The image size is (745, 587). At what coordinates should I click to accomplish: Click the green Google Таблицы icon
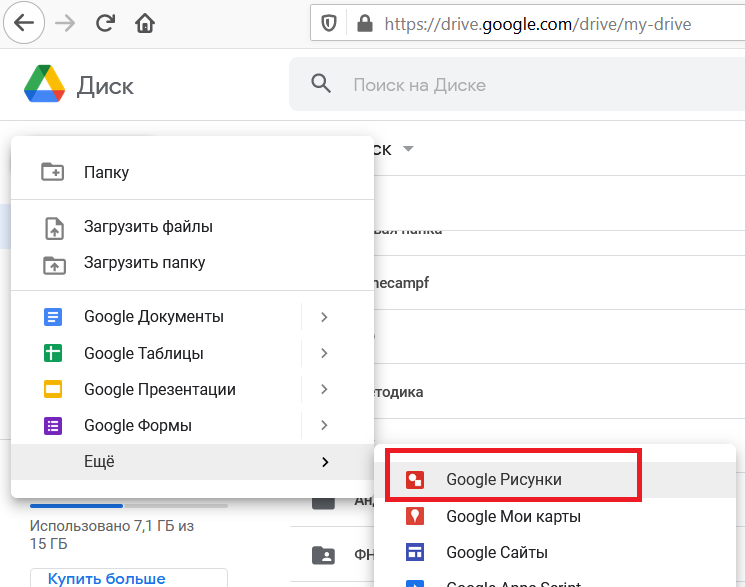(x=53, y=353)
